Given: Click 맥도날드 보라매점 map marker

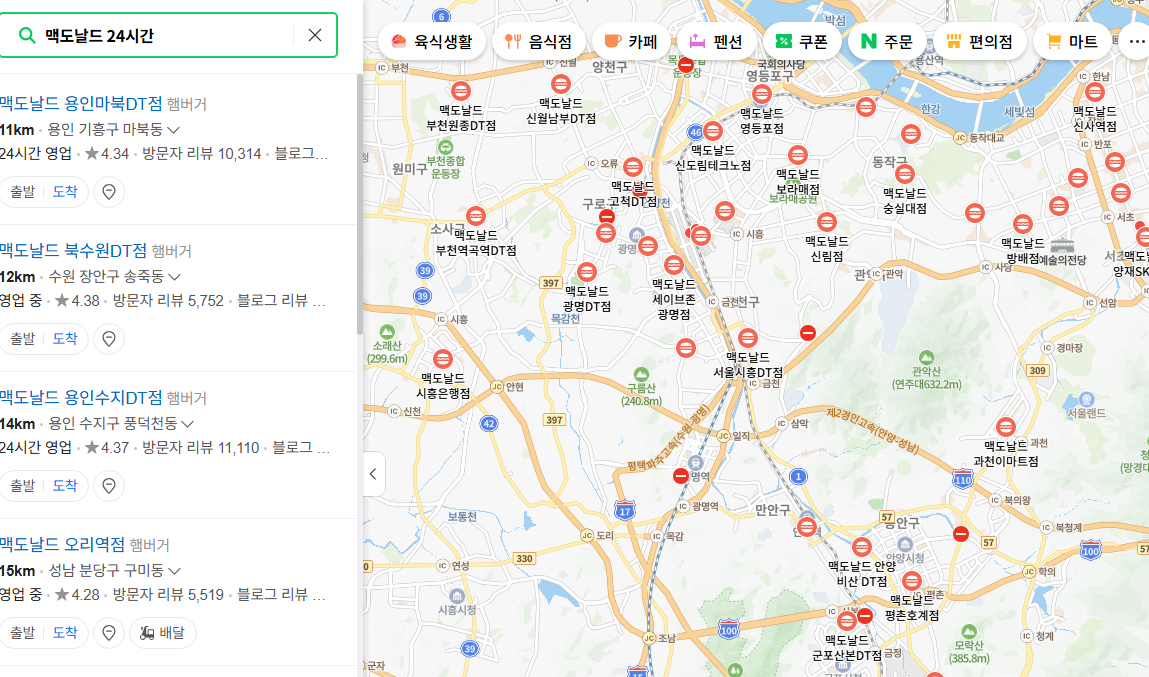Looking at the screenshot, I should [x=797, y=155].
